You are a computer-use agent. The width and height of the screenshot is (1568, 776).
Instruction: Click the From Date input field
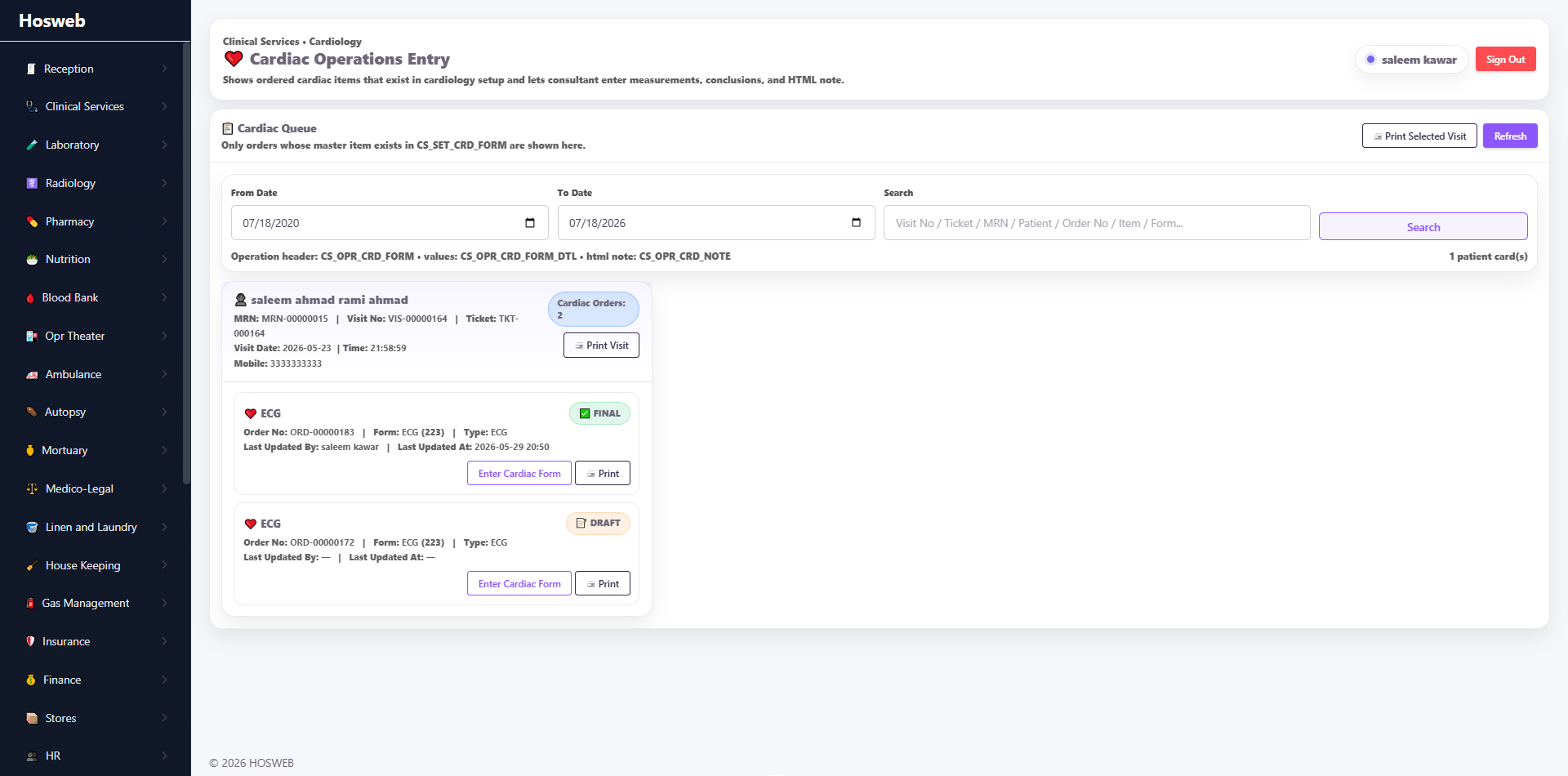[x=390, y=223]
